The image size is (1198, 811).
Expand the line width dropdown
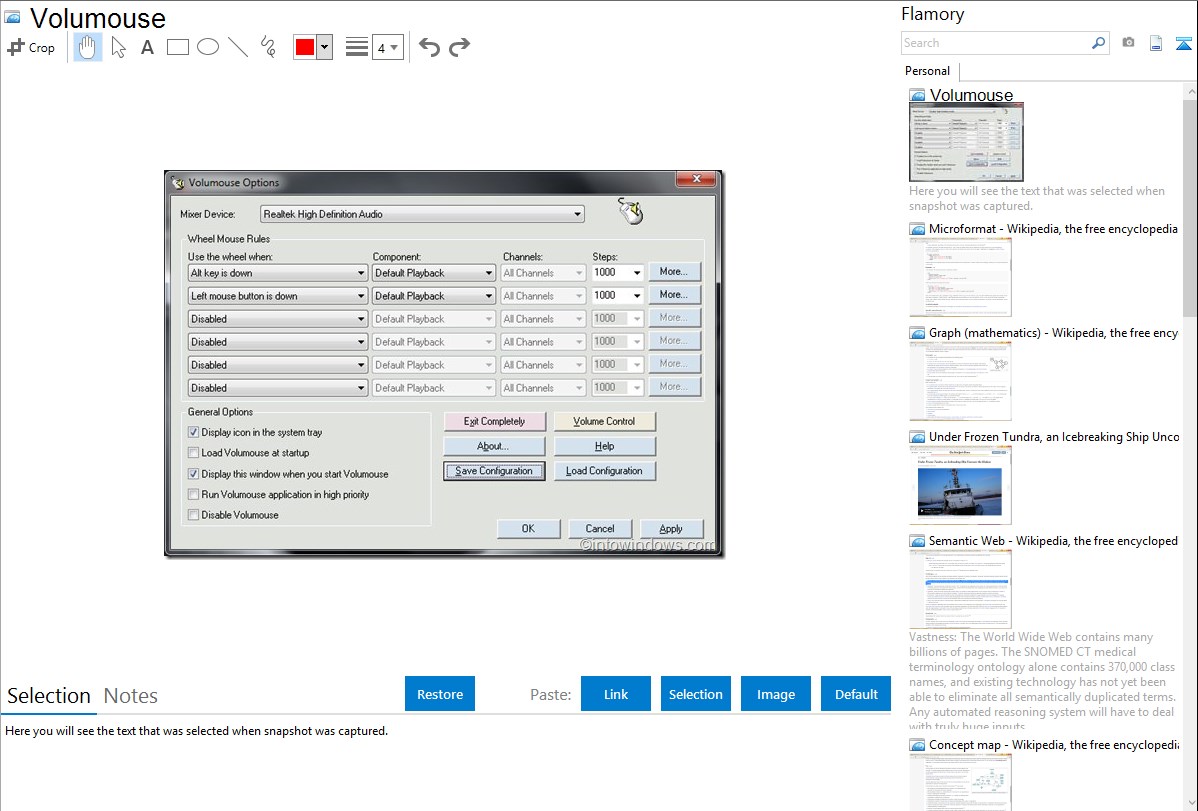coord(387,47)
